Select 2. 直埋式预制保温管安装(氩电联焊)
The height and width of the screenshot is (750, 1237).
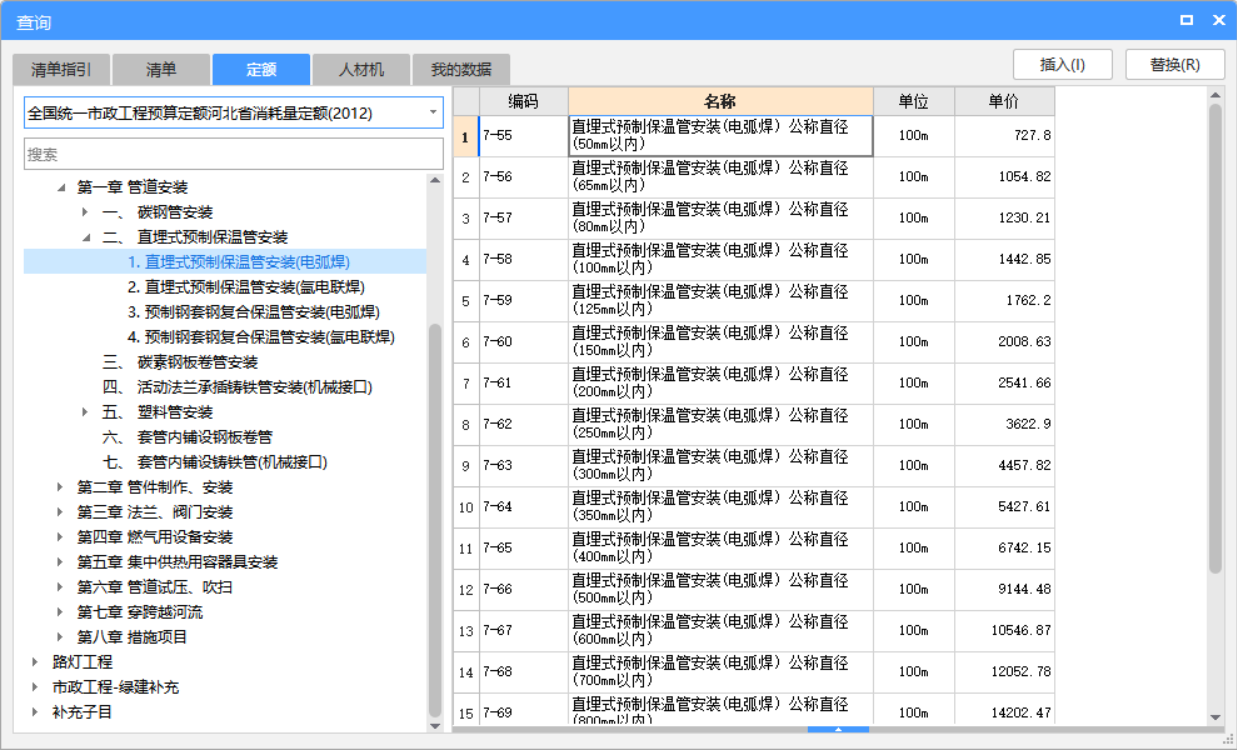tap(246, 287)
